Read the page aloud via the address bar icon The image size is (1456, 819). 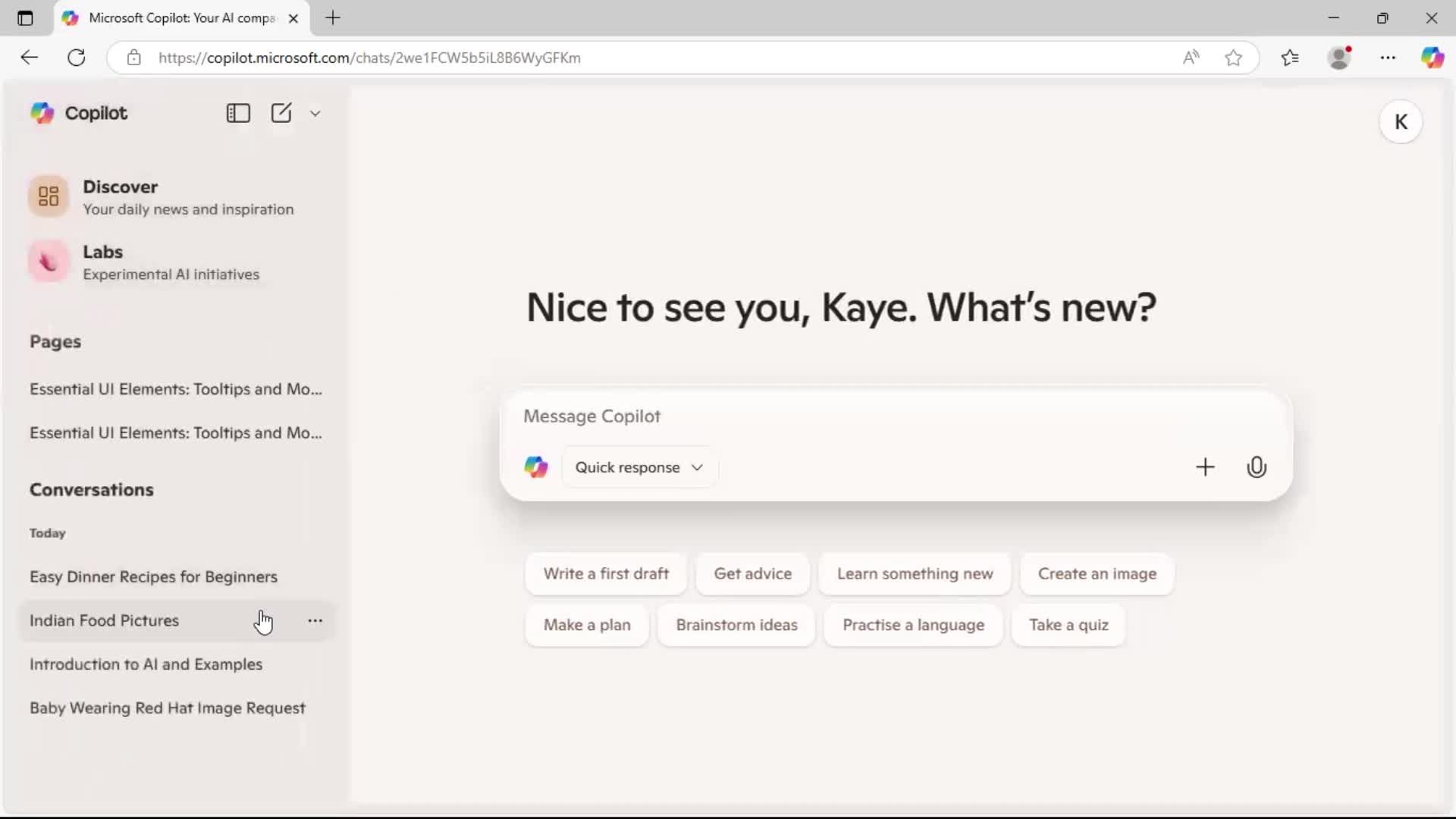1191,58
